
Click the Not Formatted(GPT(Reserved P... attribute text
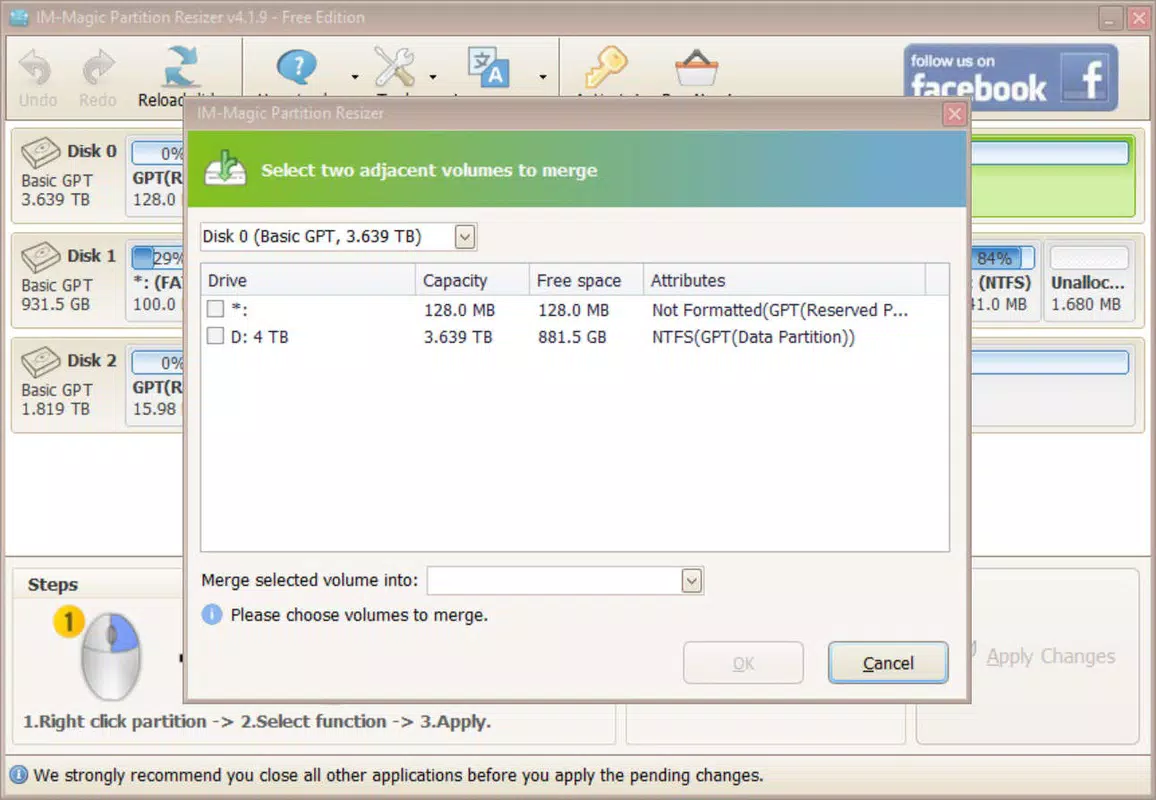[x=780, y=310]
